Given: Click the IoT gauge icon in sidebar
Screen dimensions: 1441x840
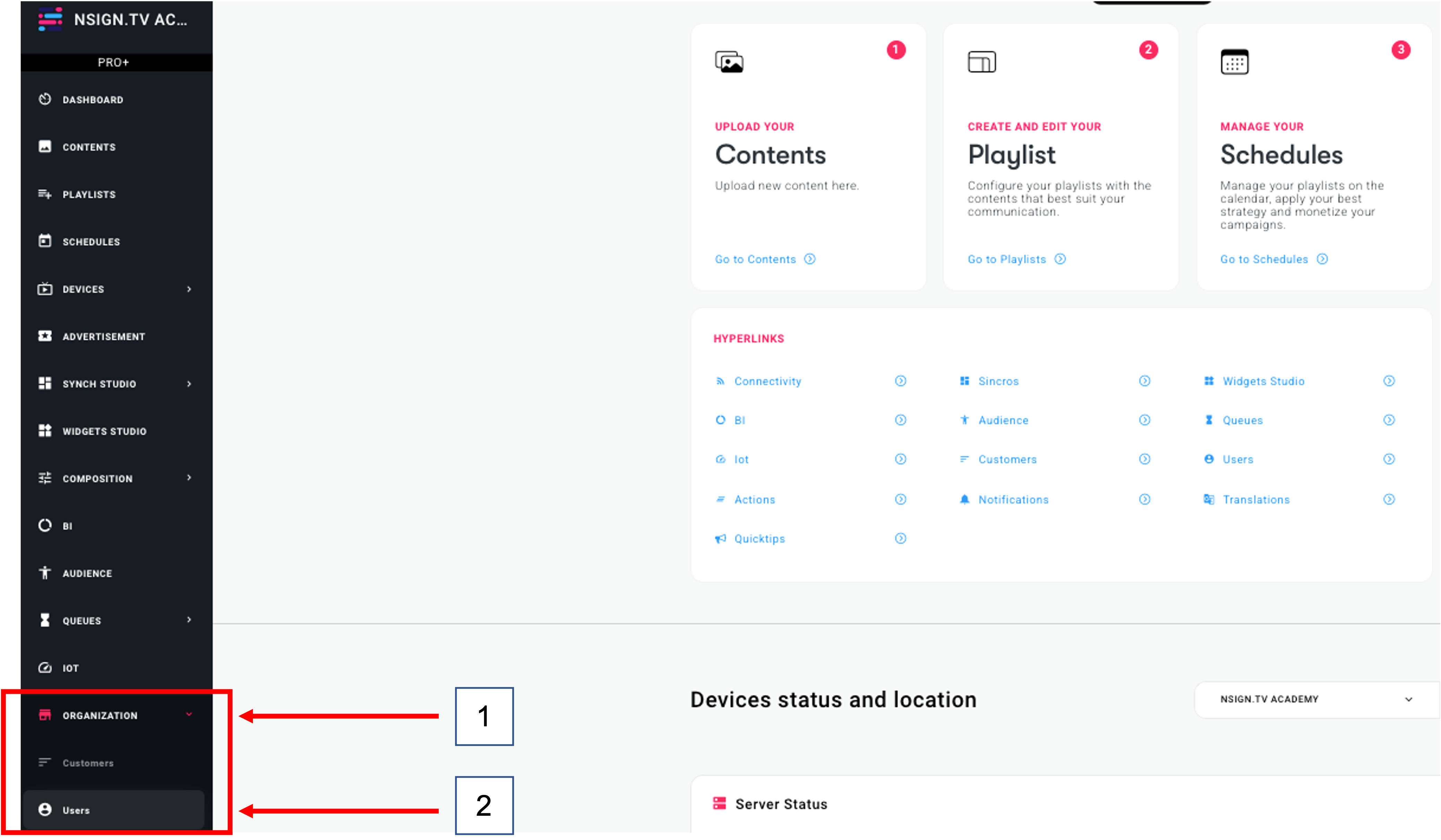Looking at the screenshot, I should [45, 667].
